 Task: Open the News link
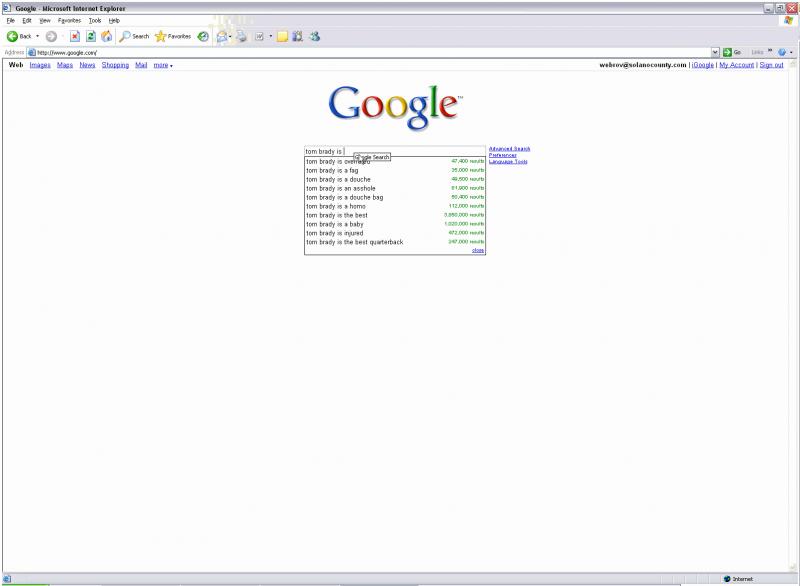point(87,65)
